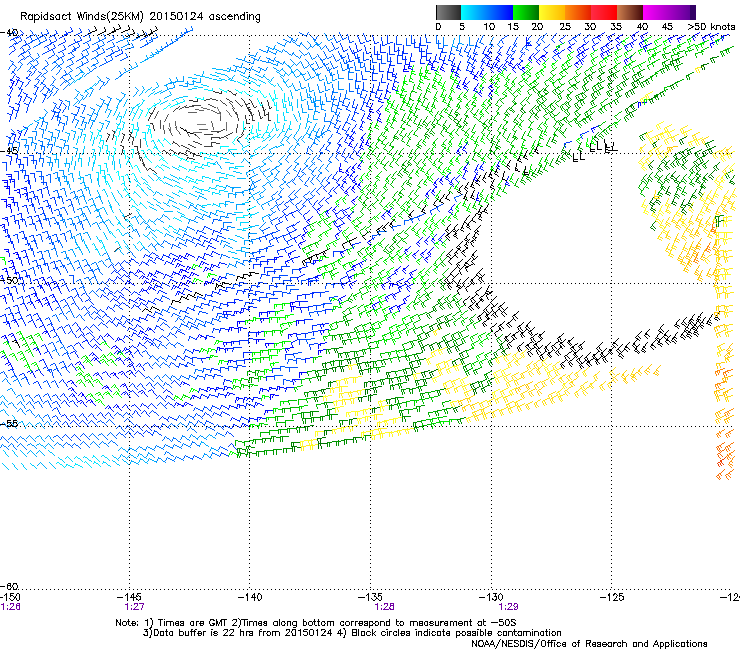Click the '>50 knots' legend label

(711, 26)
